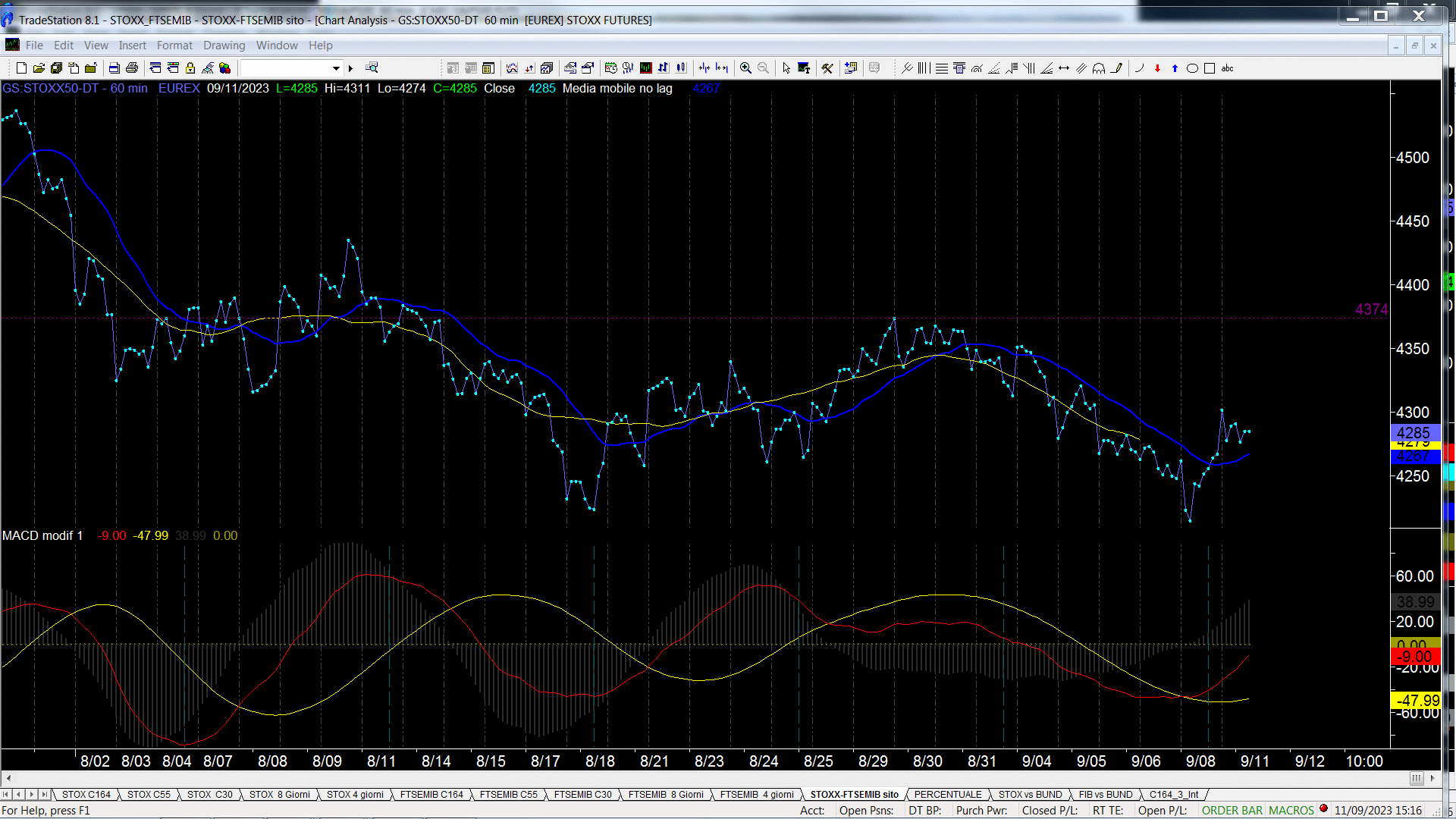Image resolution: width=1456 pixels, height=819 pixels.
Task: Switch to the C164_3_Int tab
Action: pos(1174,795)
